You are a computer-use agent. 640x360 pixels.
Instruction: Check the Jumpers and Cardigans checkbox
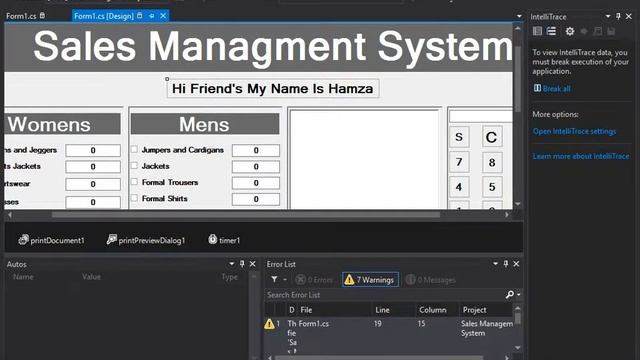(134, 149)
